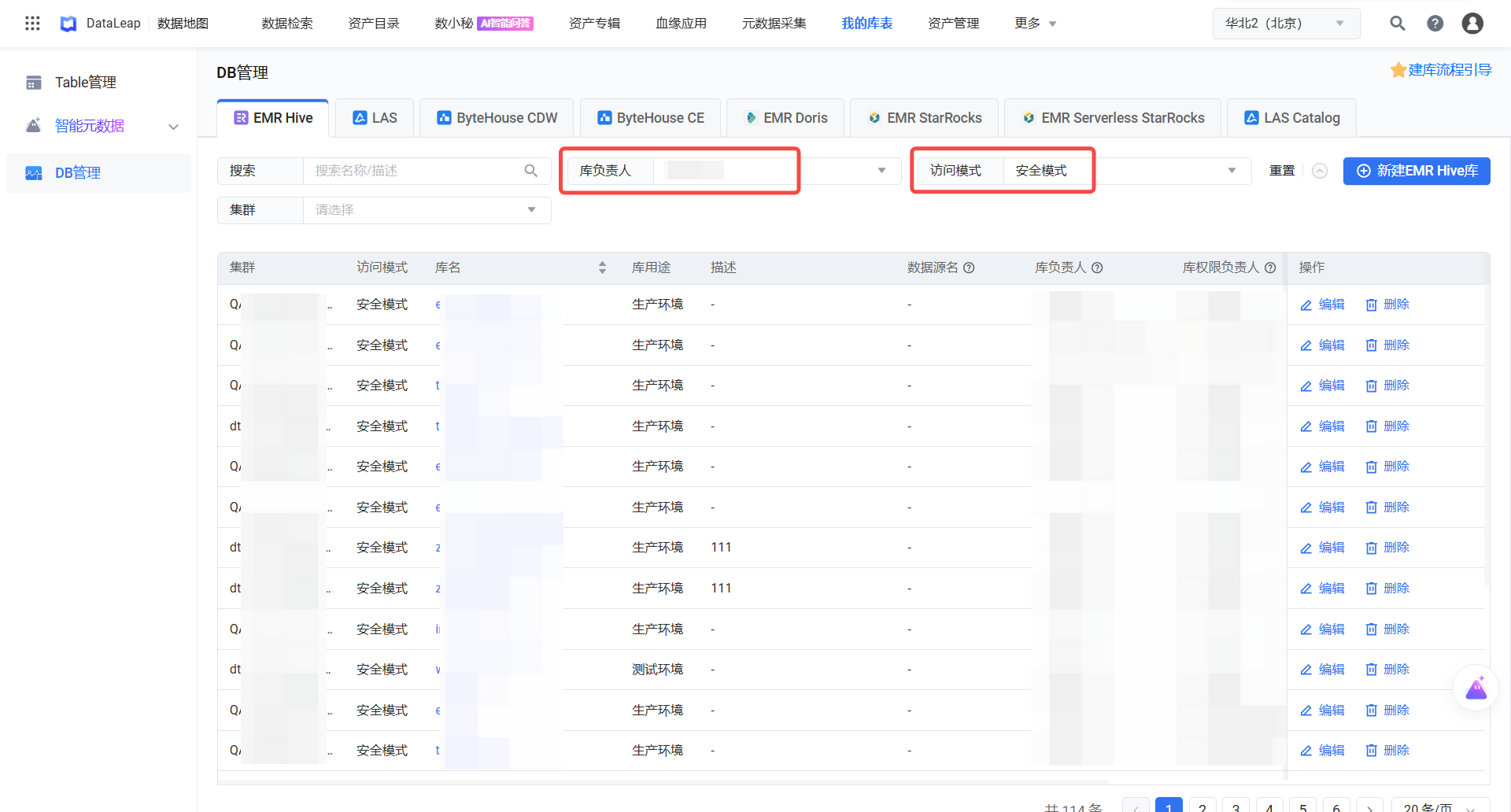Open the user avatar profile icon
This screenshot has width=1511, height=812.
1472,24
